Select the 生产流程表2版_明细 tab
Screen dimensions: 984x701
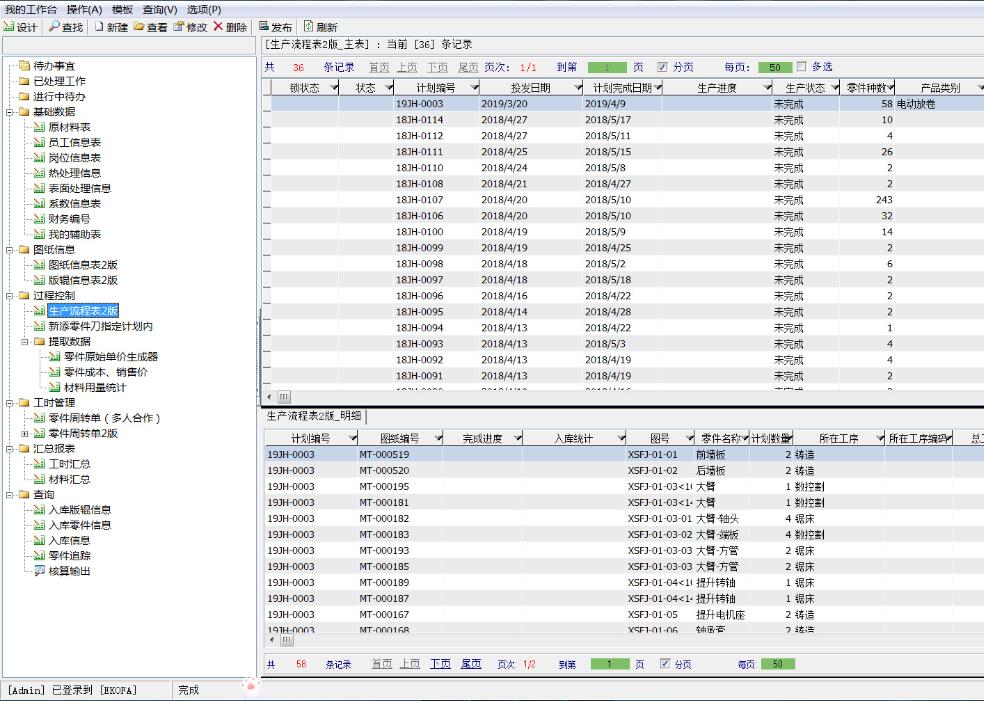315,416
